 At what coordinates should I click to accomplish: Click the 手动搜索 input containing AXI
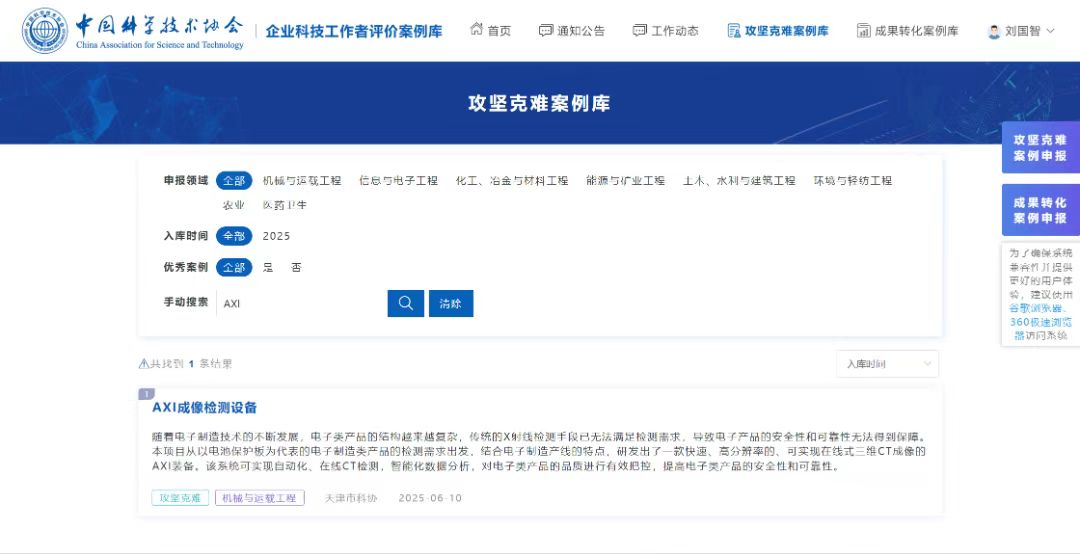coord(300,303)
